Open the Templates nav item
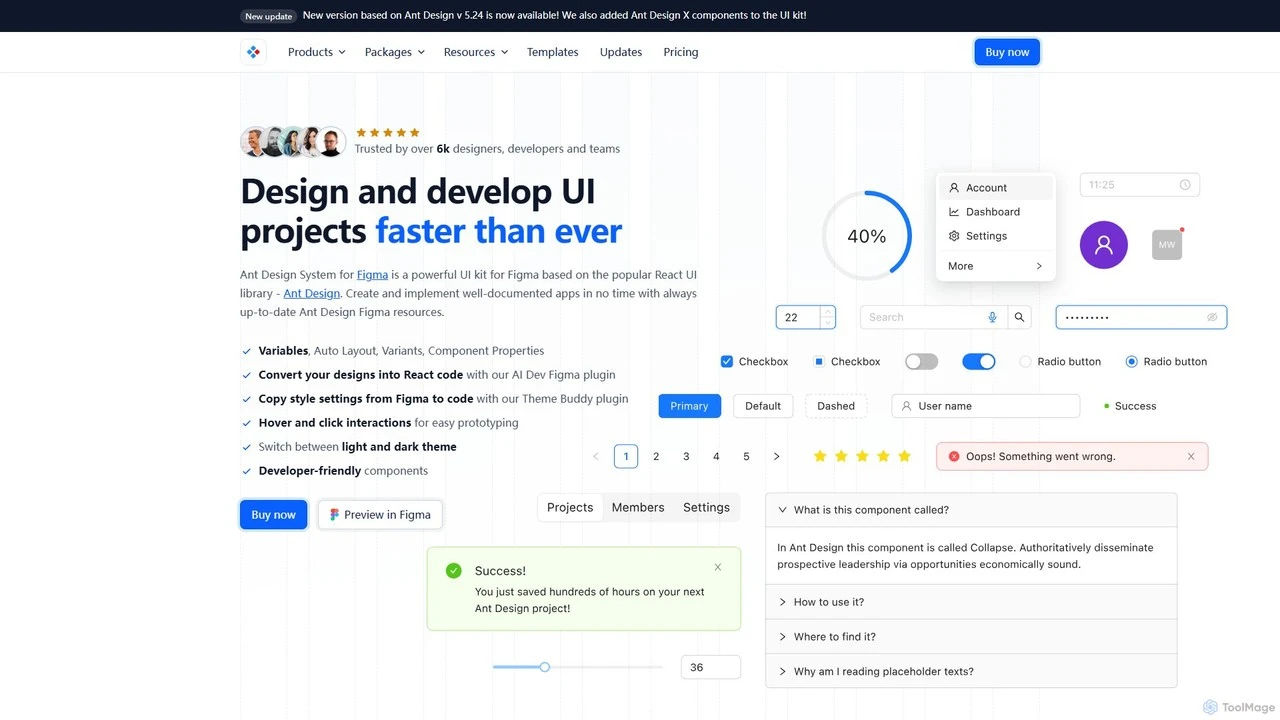Viewport: 1280px width, 720px height. point(553,52)
